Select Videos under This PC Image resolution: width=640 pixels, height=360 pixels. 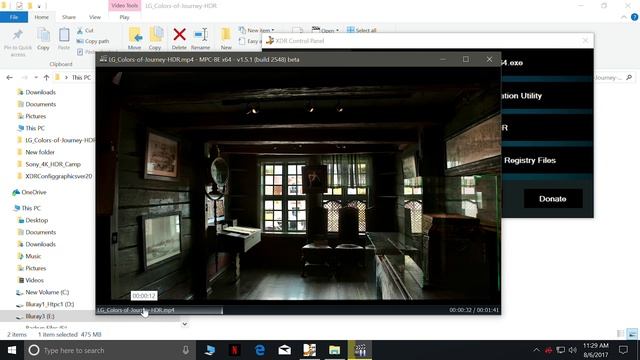34,280
